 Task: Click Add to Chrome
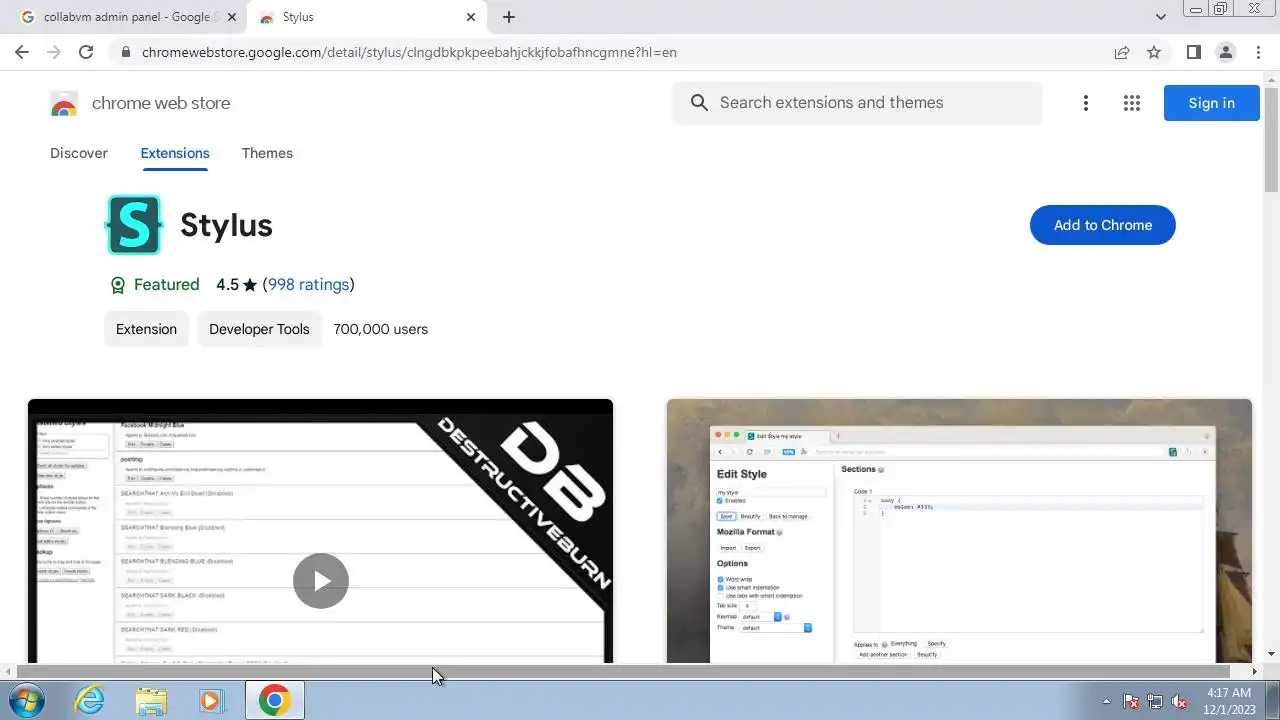point(1103,225)
